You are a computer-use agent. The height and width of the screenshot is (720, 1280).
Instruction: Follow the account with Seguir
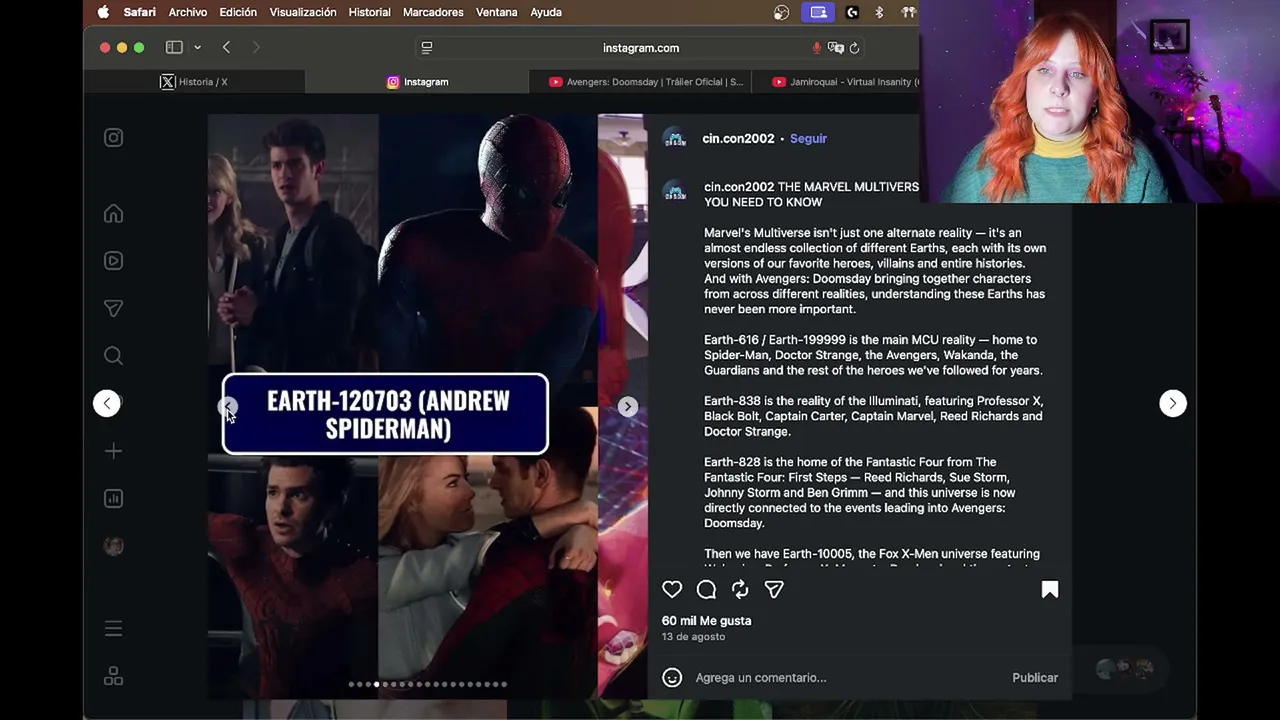(x=808, y=139)
